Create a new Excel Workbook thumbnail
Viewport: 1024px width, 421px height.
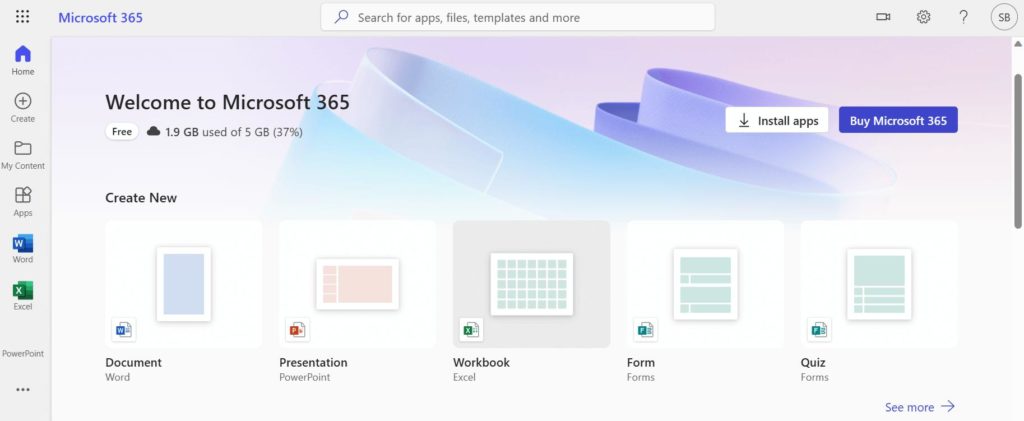click(x=532, y=284)
